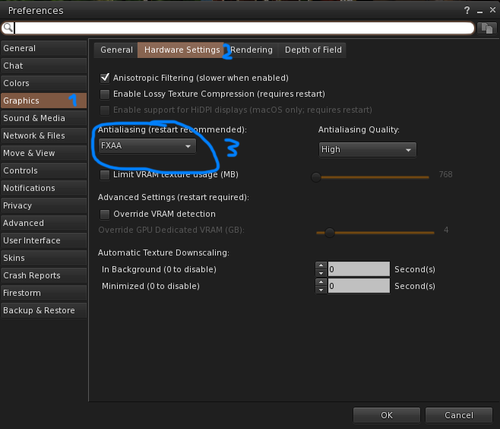500x429 pixels.
Task: Open Crash Reports preferences
Action: click(x=44, y=276)
